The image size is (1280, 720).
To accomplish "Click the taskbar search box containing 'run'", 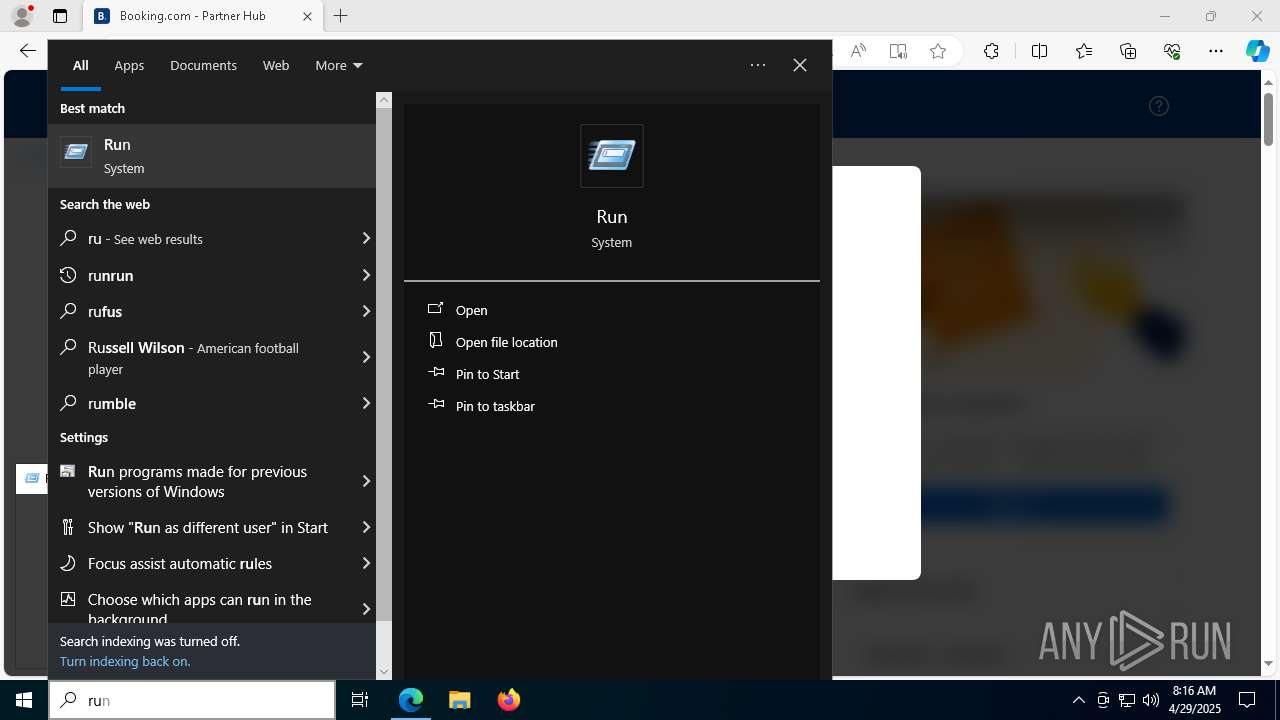I will tap(192, 700).
